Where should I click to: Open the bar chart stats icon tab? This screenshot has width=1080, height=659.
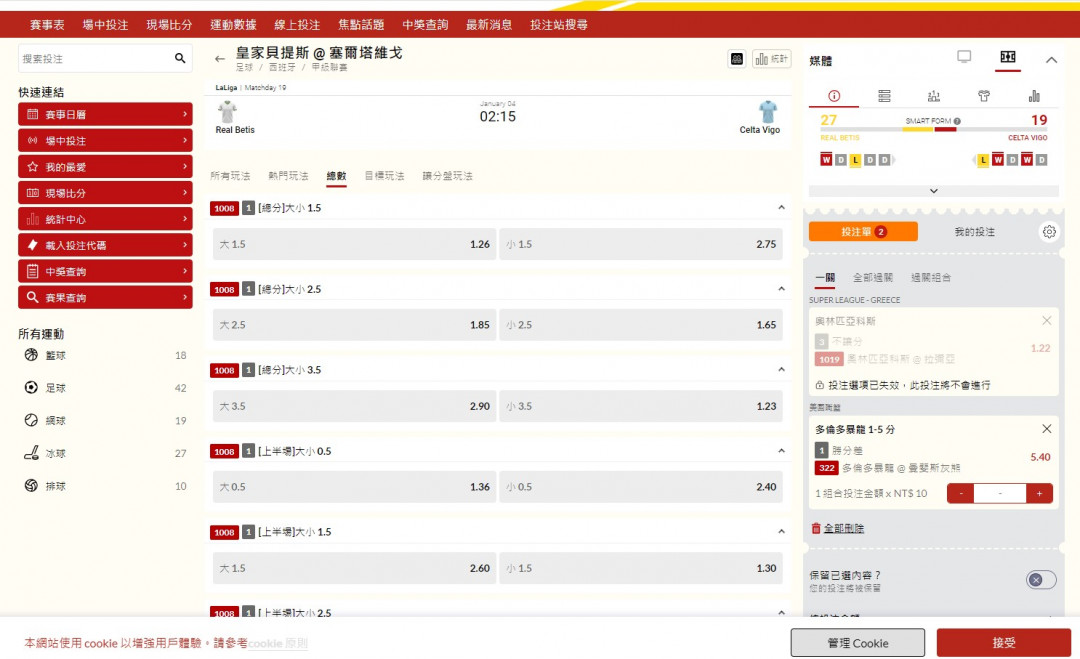click(1034, 96)
